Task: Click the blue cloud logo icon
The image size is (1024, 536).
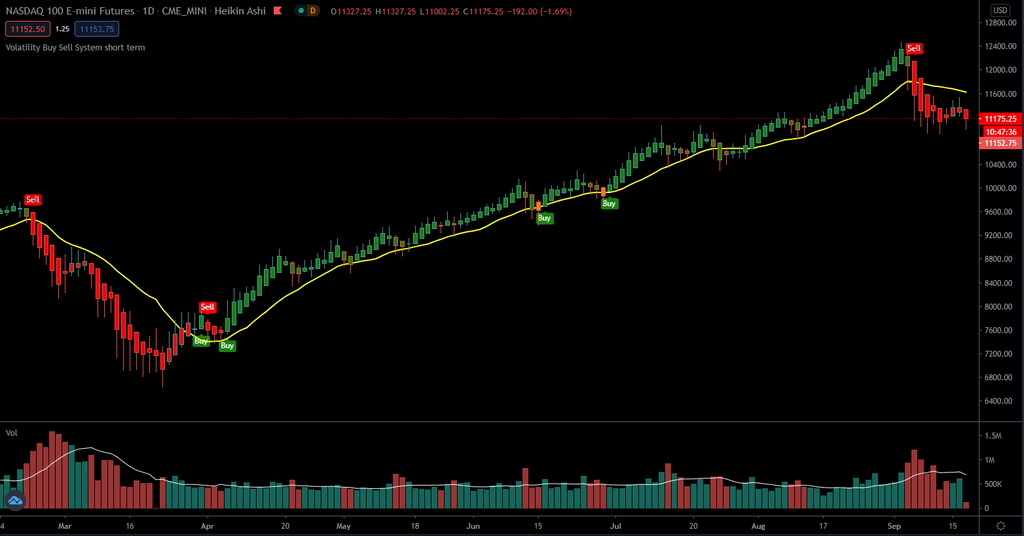Action: tap(14, 501)
